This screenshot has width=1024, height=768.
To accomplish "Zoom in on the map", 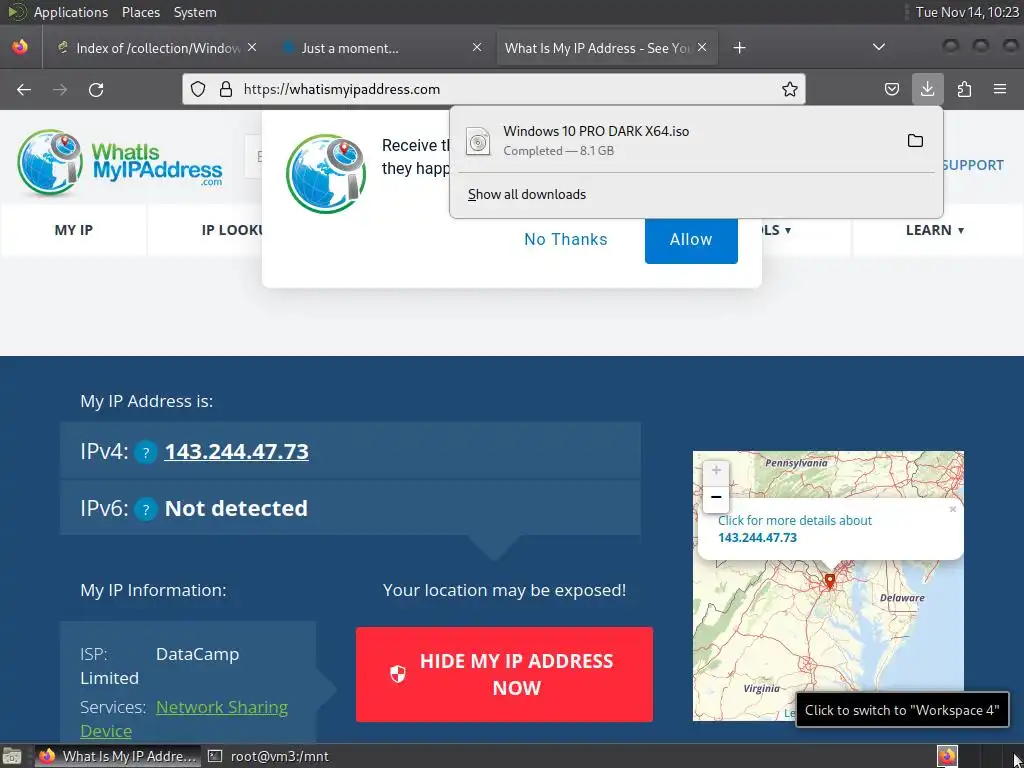I will [716, 470].
